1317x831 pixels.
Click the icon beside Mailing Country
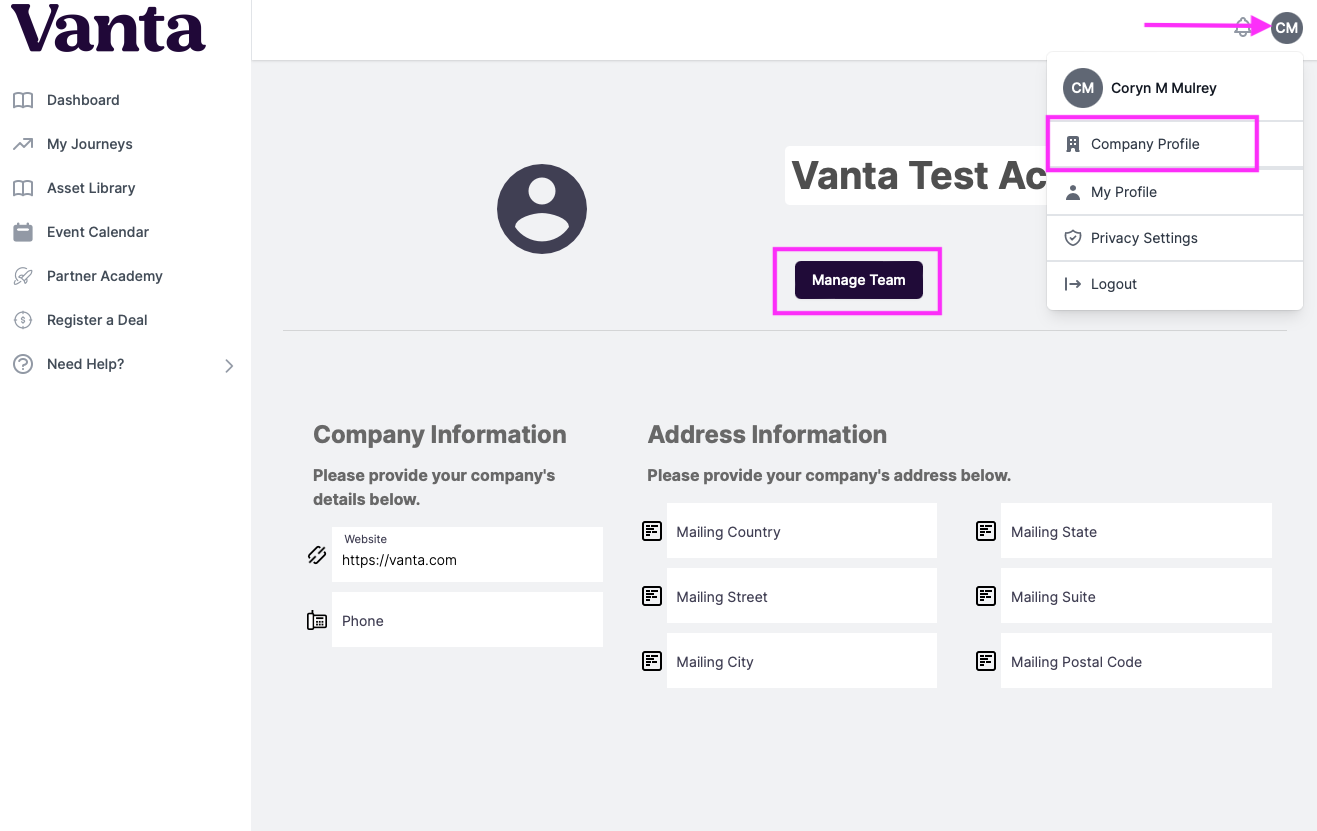pos(652,531)
